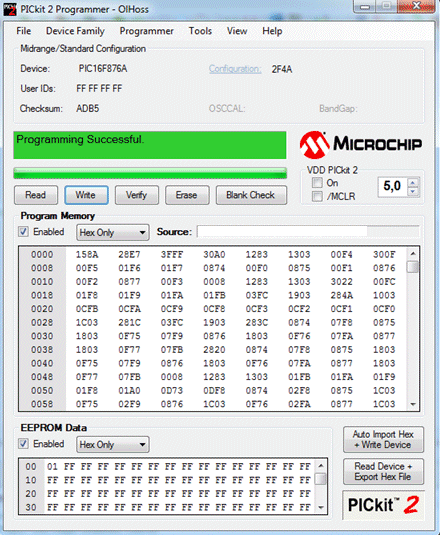This screenshot has width=440, height=535.
Task: Click the Source field
Action: (x=308, y=232)
